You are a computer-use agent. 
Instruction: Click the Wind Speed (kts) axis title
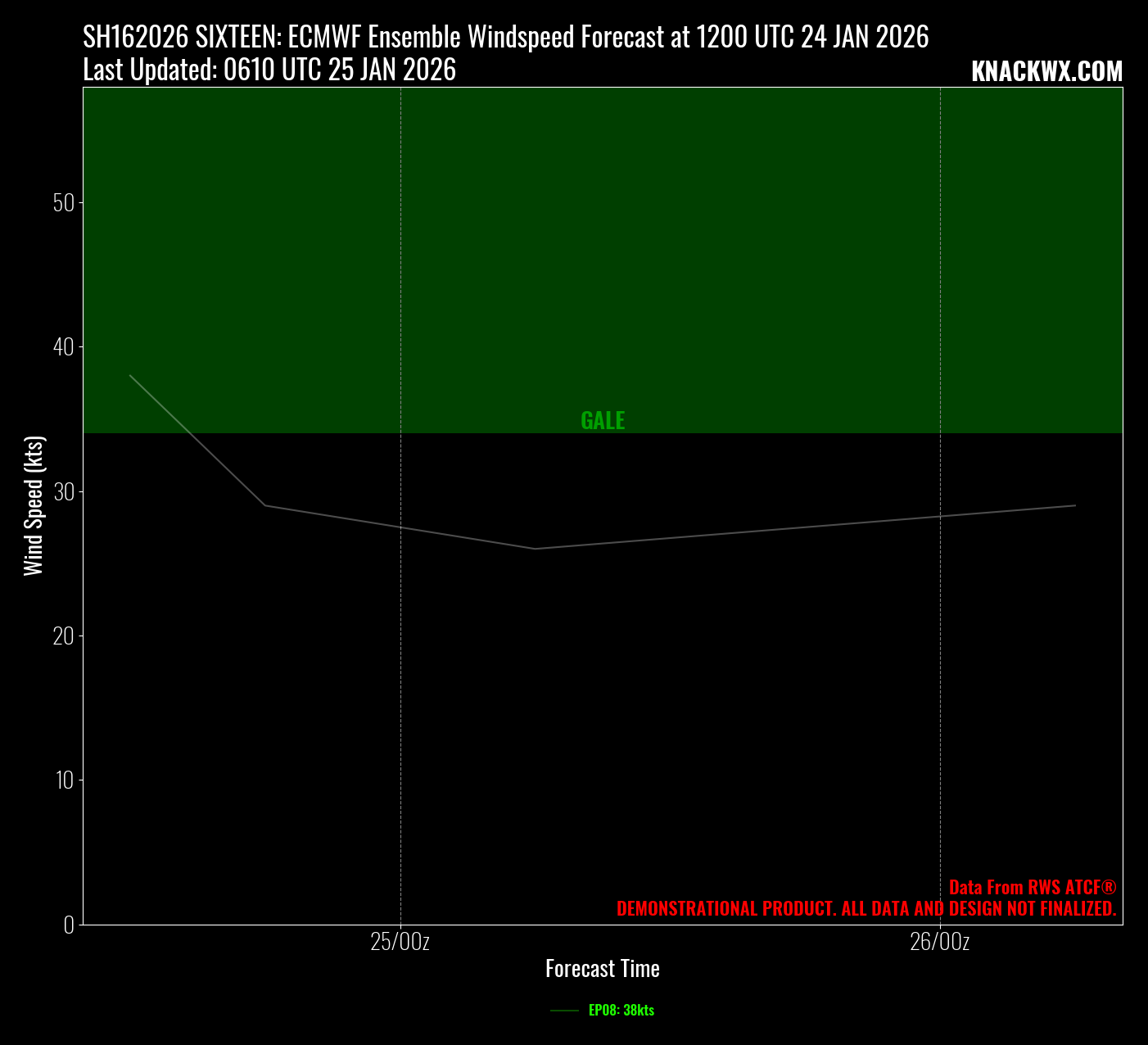(x=34, y=506)
